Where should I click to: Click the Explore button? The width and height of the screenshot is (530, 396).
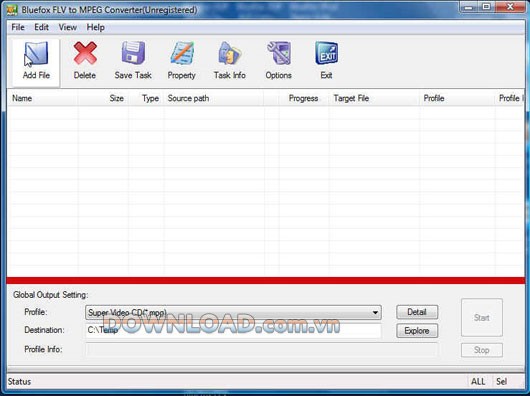pyautogui.click(x=417, y=331)
